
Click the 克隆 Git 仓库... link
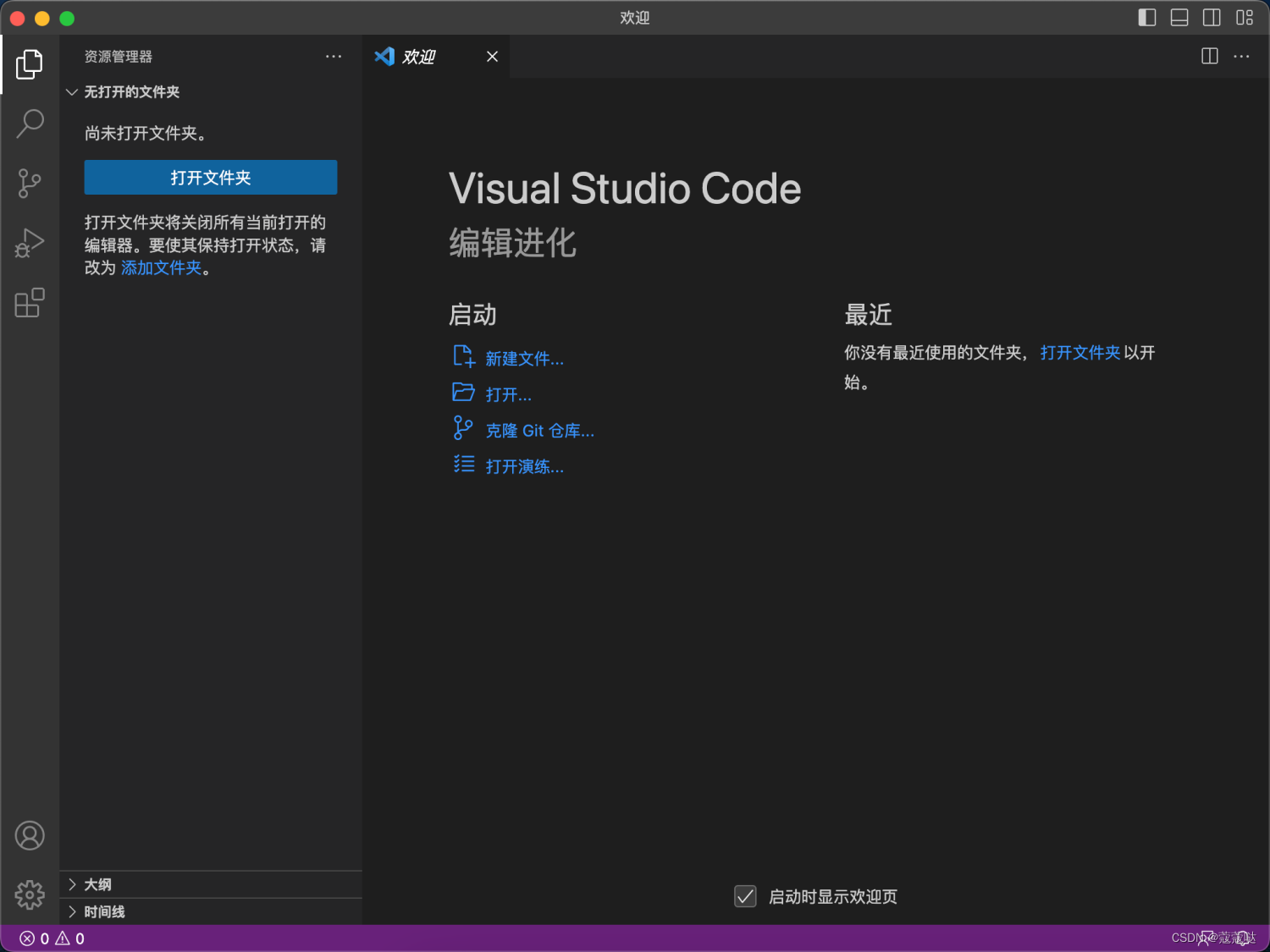point(540,431)
